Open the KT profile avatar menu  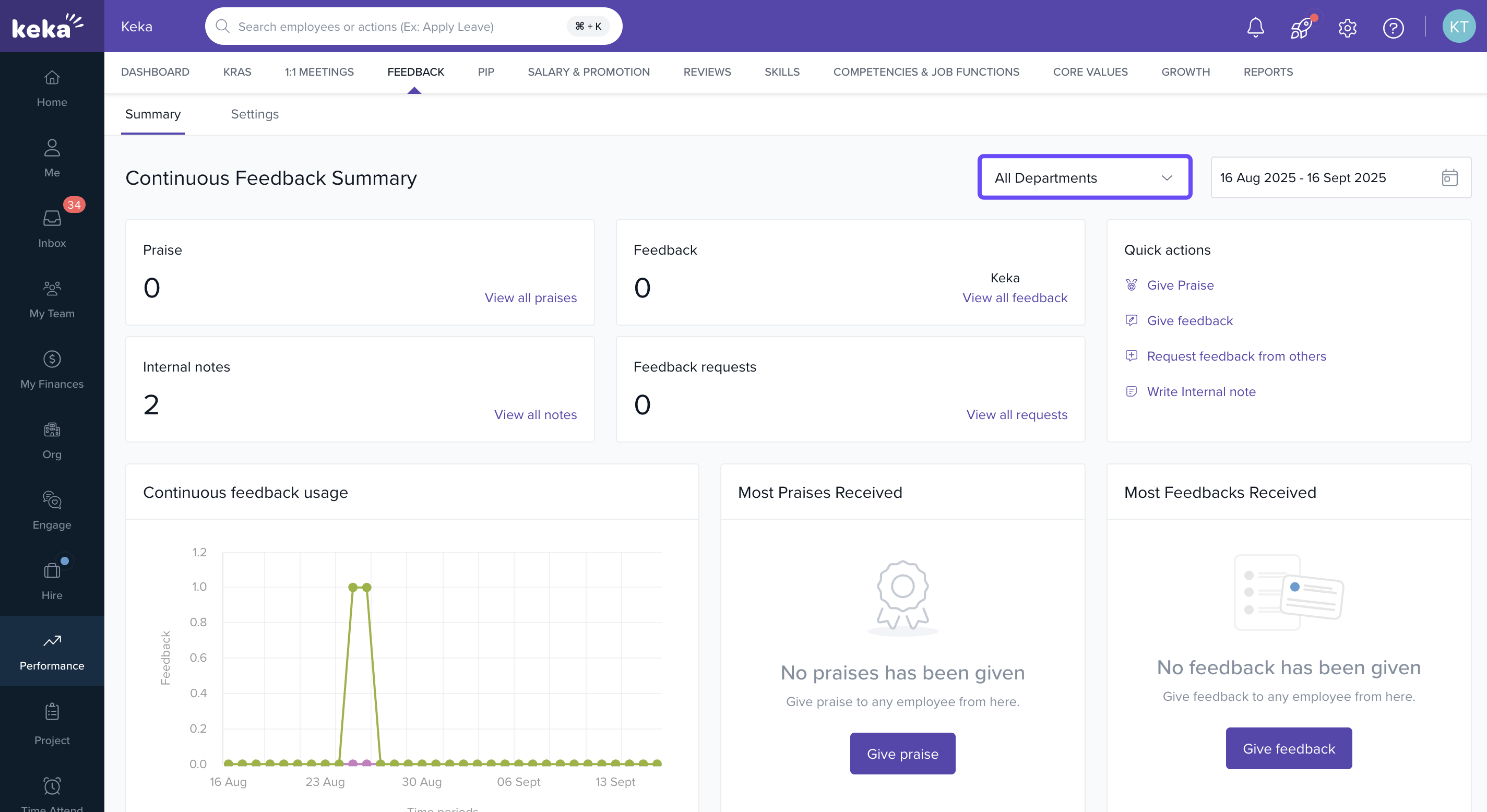click(1458, 27)
